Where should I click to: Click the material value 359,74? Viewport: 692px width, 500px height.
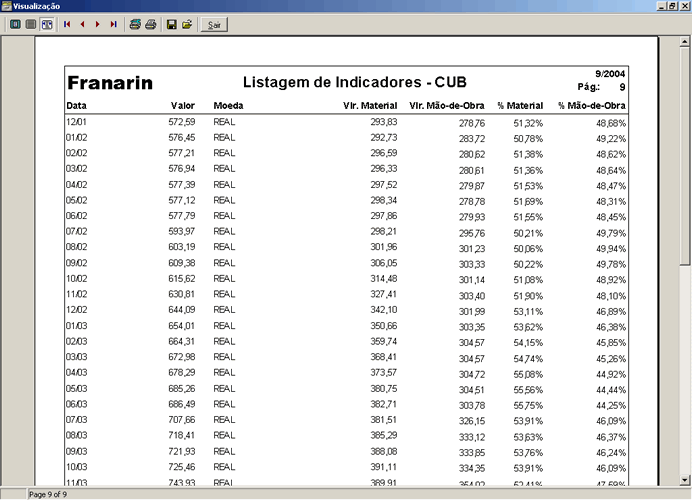tap(384, 341)
